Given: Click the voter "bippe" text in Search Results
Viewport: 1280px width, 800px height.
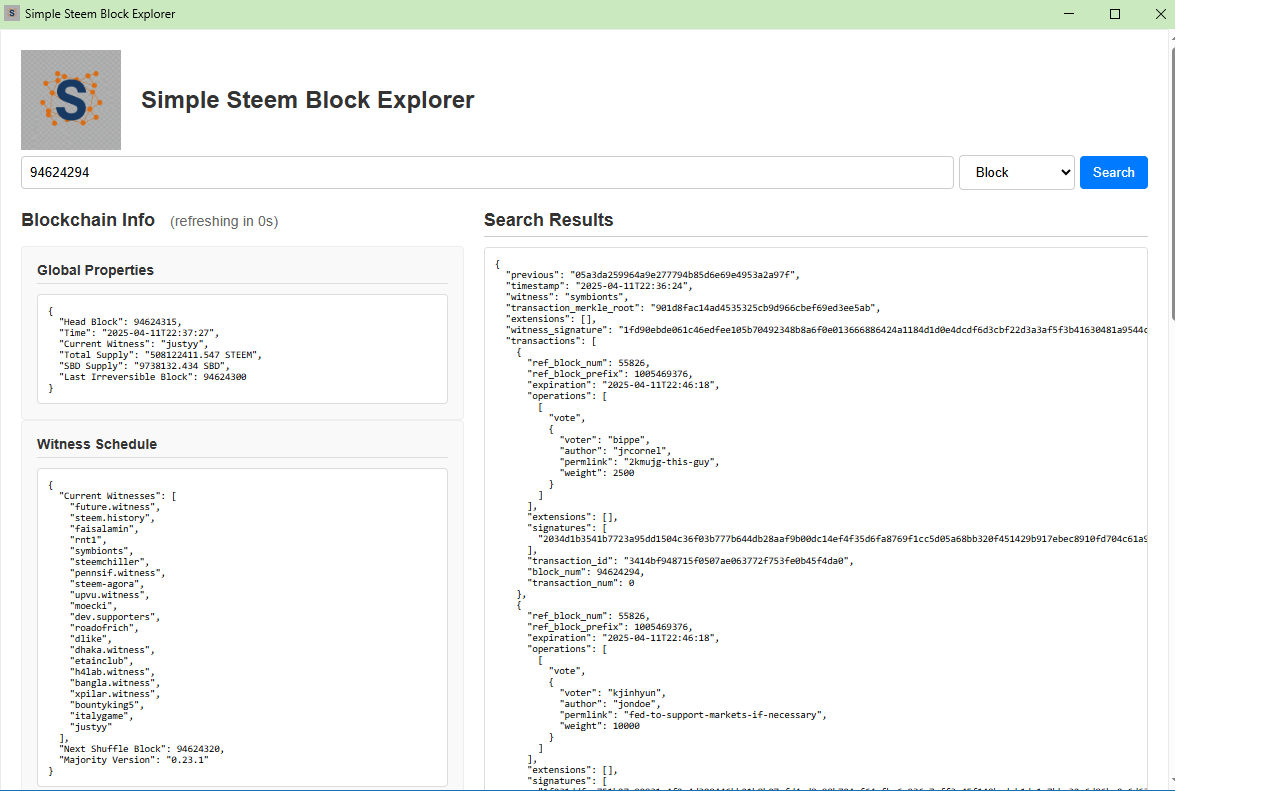Looking at the screenshot, I should pyautogui.click(x=630, y=439).
